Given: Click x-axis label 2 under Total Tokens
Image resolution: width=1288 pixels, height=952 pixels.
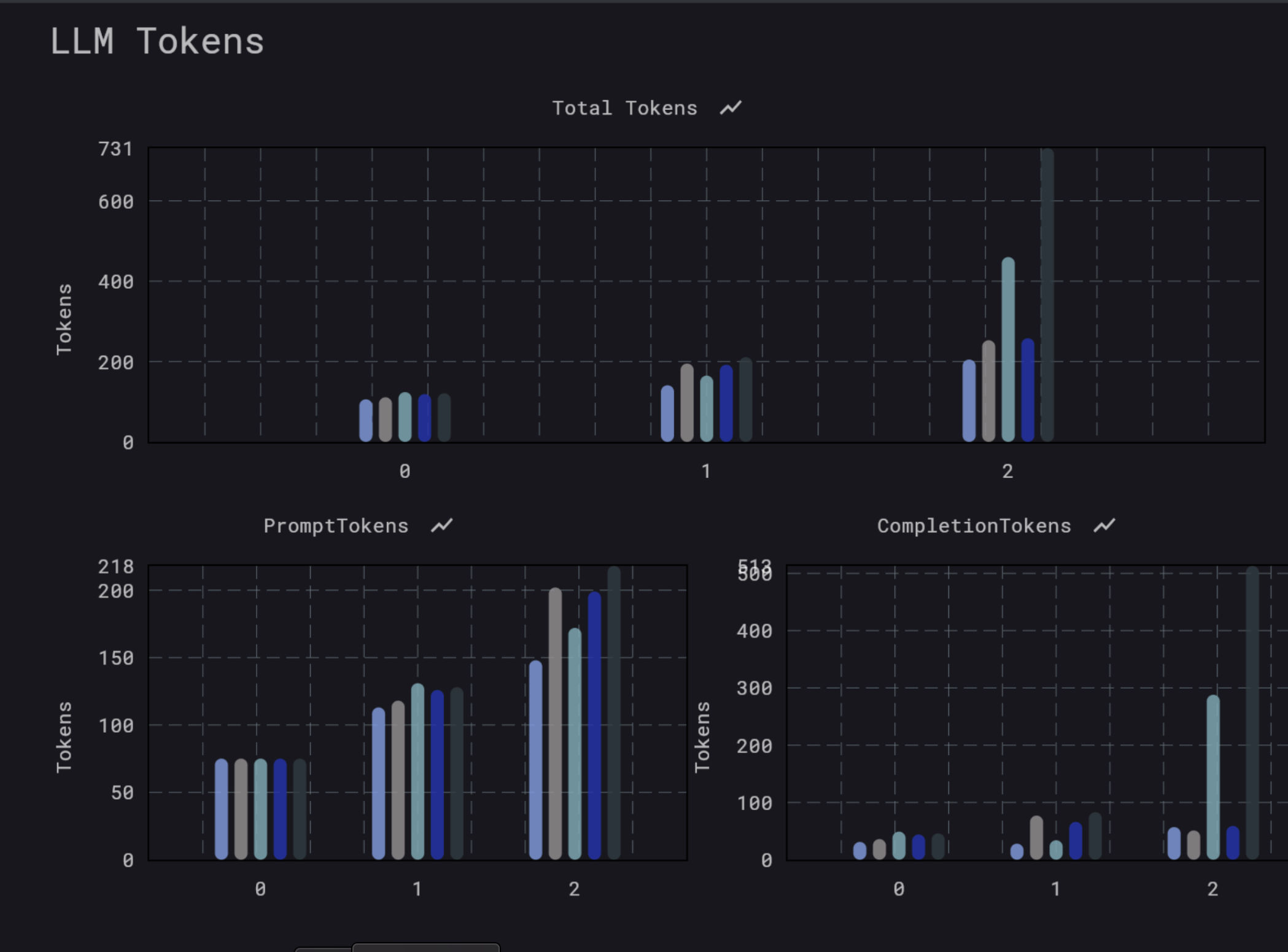Looking at the screenshot, I should [1007, 471].
